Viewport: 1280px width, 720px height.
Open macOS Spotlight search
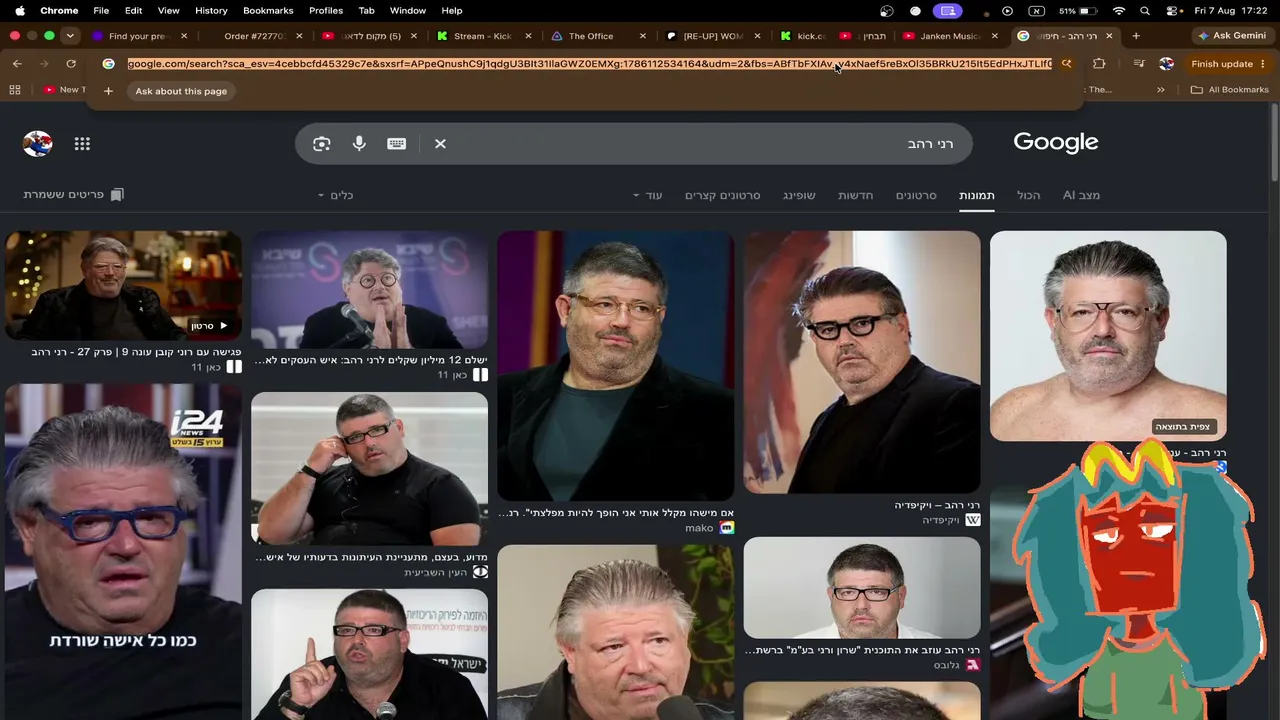1145,11
